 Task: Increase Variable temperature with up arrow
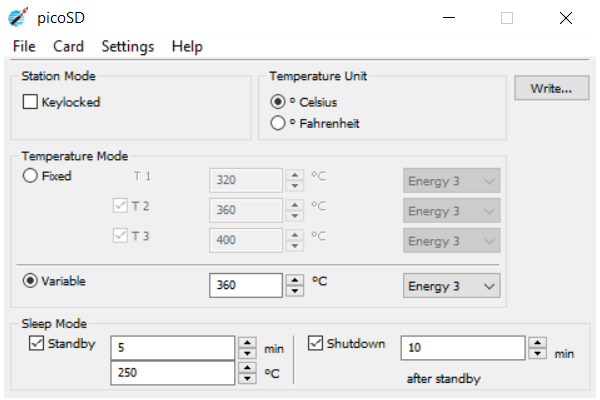click(295, 280)
